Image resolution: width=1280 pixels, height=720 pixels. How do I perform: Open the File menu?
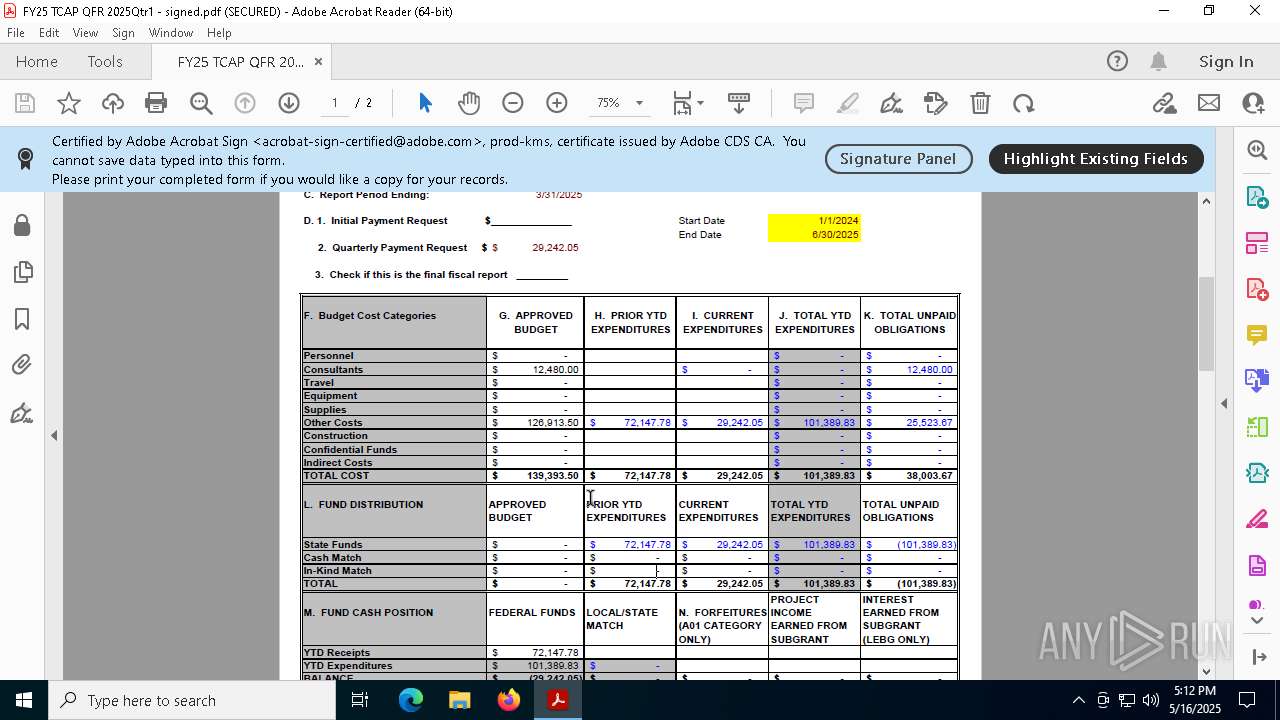(16, 33)
